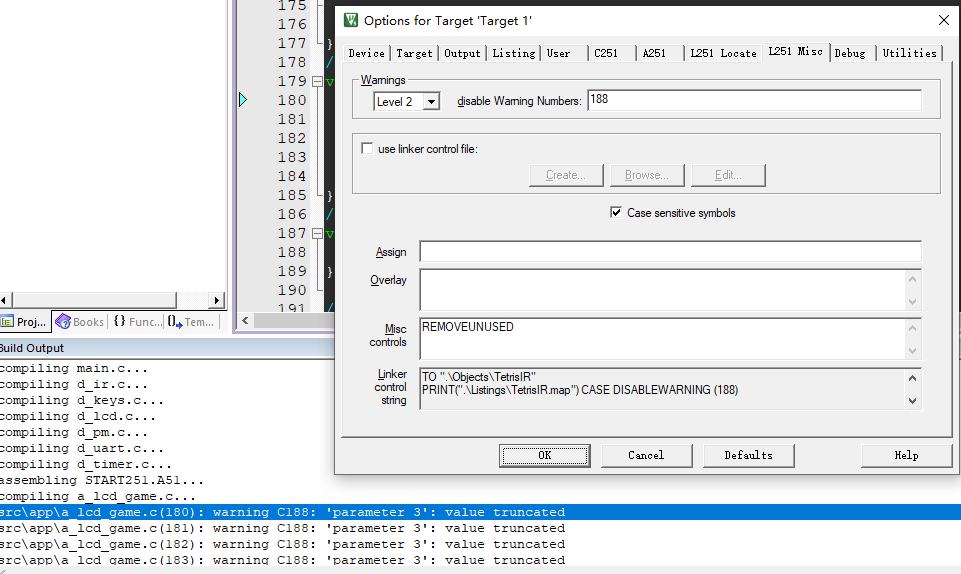Viewport: 961px width, 574px height.
Task: Click the Assign input field
Action: (x=670, y=251)
